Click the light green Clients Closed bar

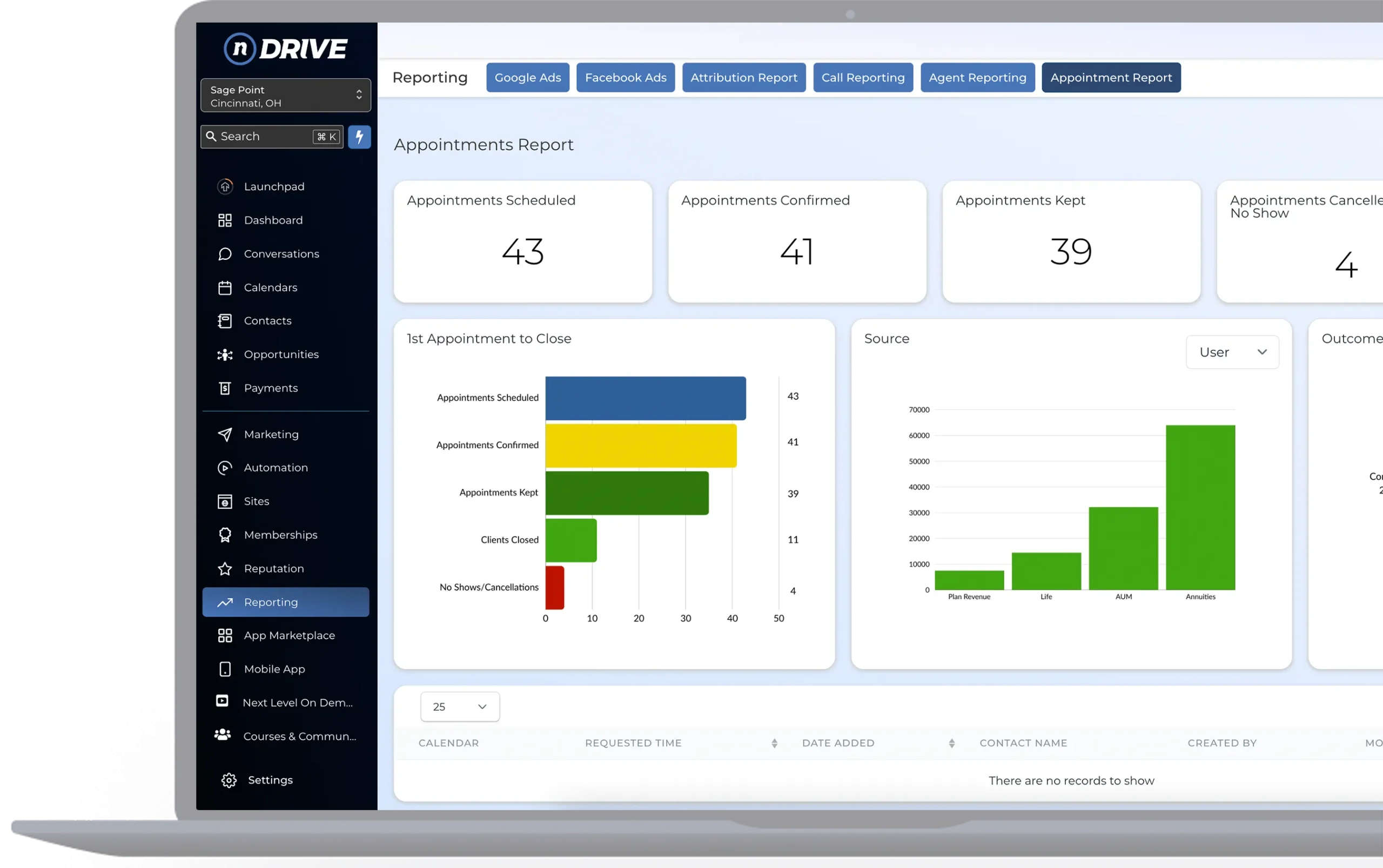(571, 541)
